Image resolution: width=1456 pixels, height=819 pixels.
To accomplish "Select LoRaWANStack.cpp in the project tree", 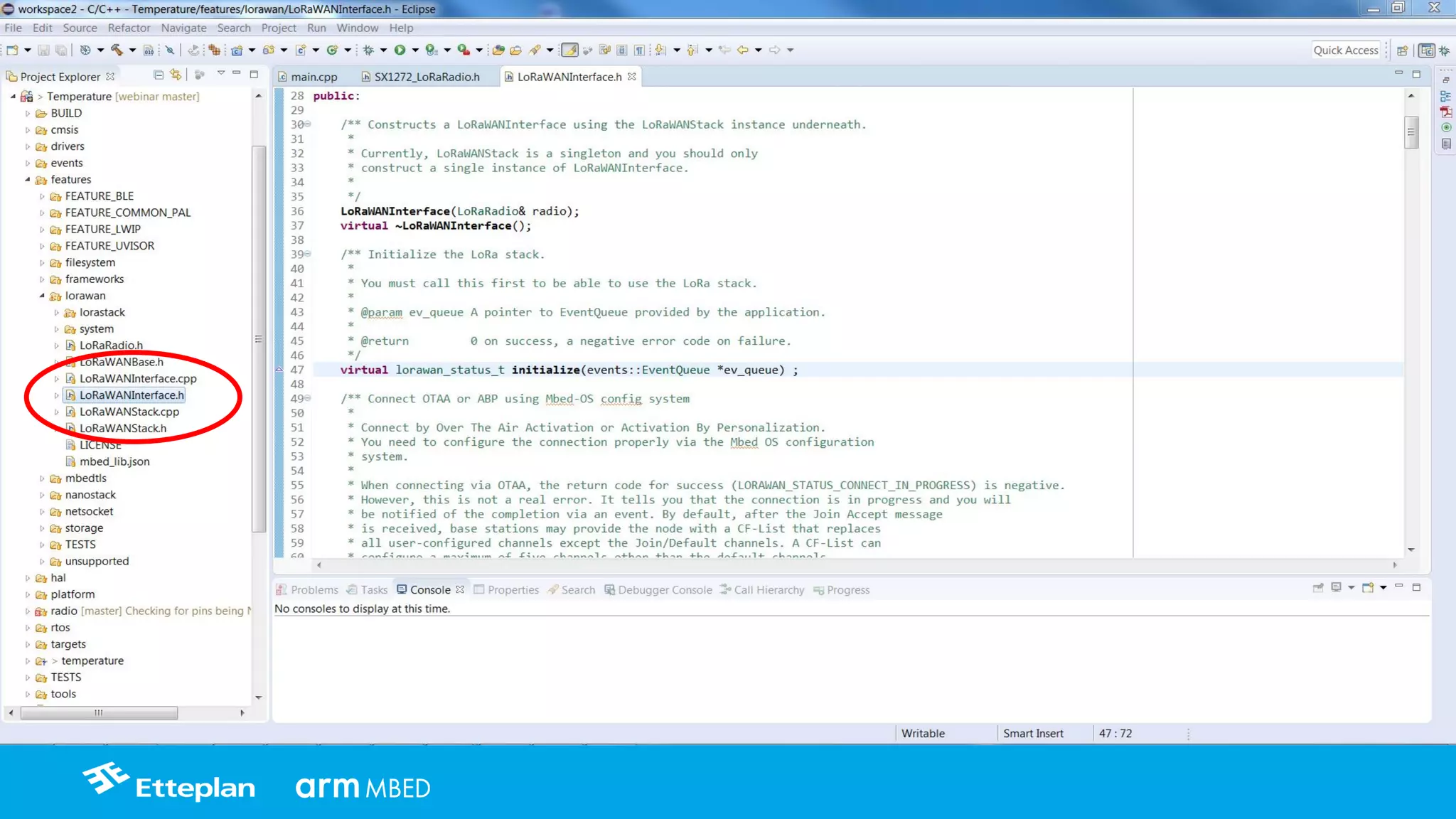I will [129, 412].
